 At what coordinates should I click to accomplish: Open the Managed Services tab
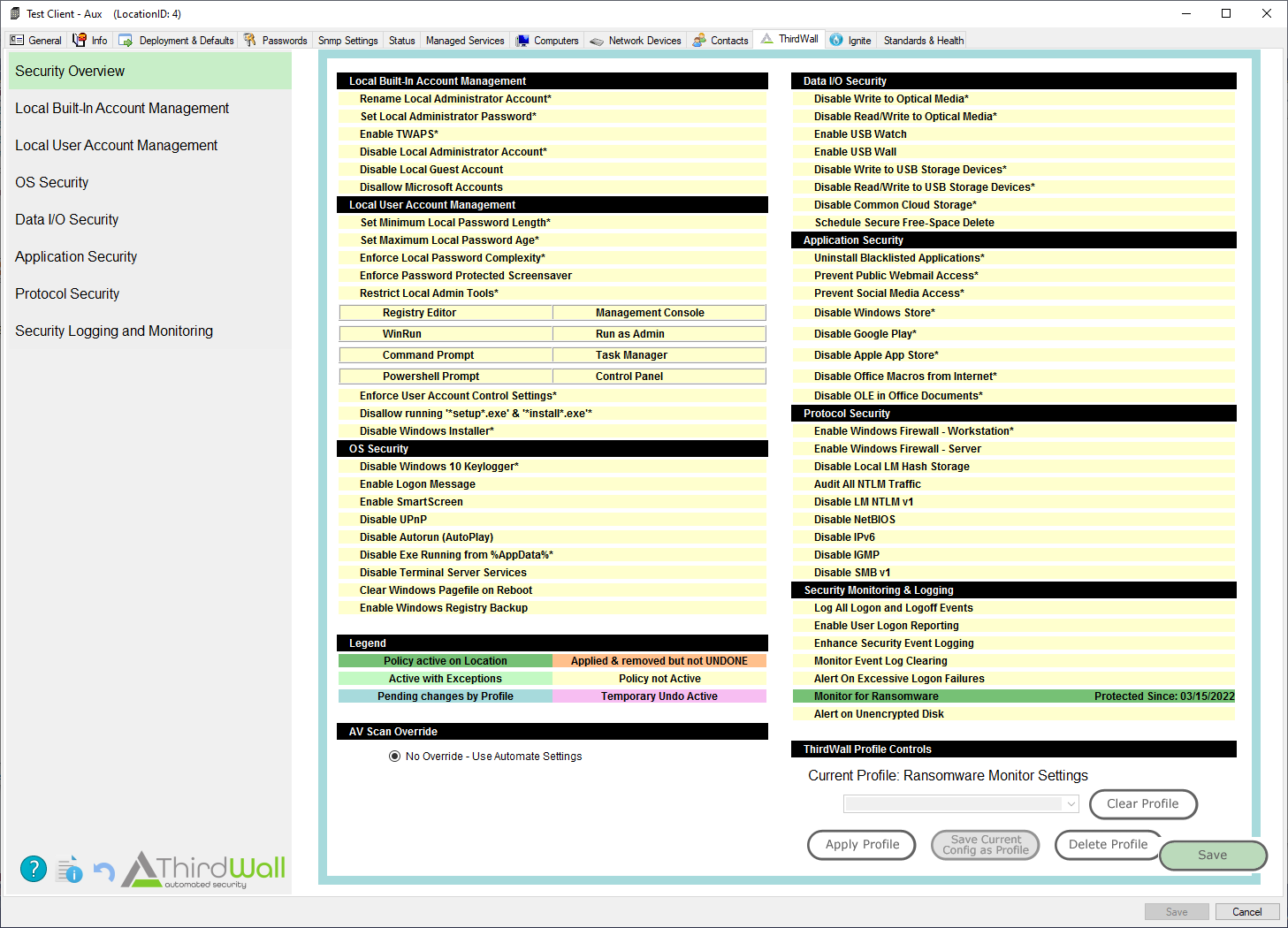465,41
